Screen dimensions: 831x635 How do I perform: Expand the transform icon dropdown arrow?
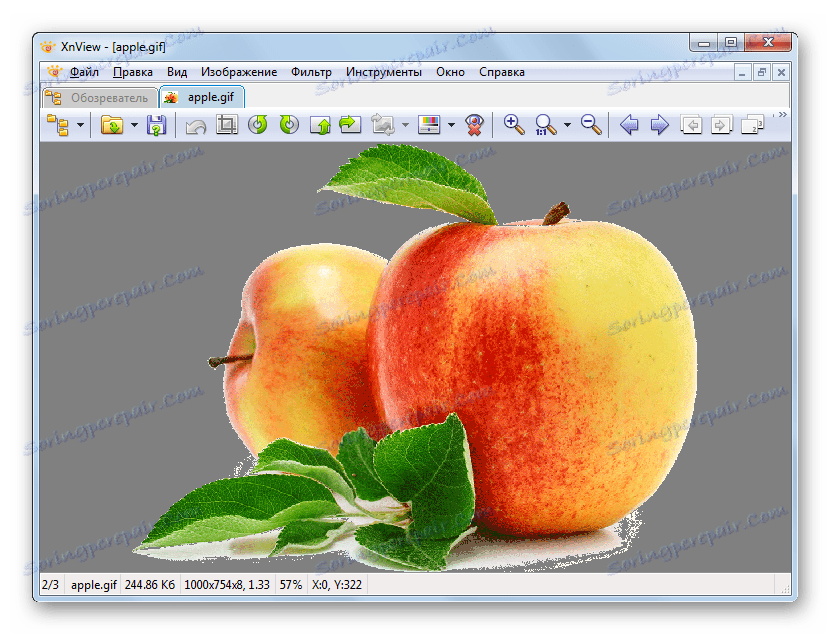(x=405, y=126)
